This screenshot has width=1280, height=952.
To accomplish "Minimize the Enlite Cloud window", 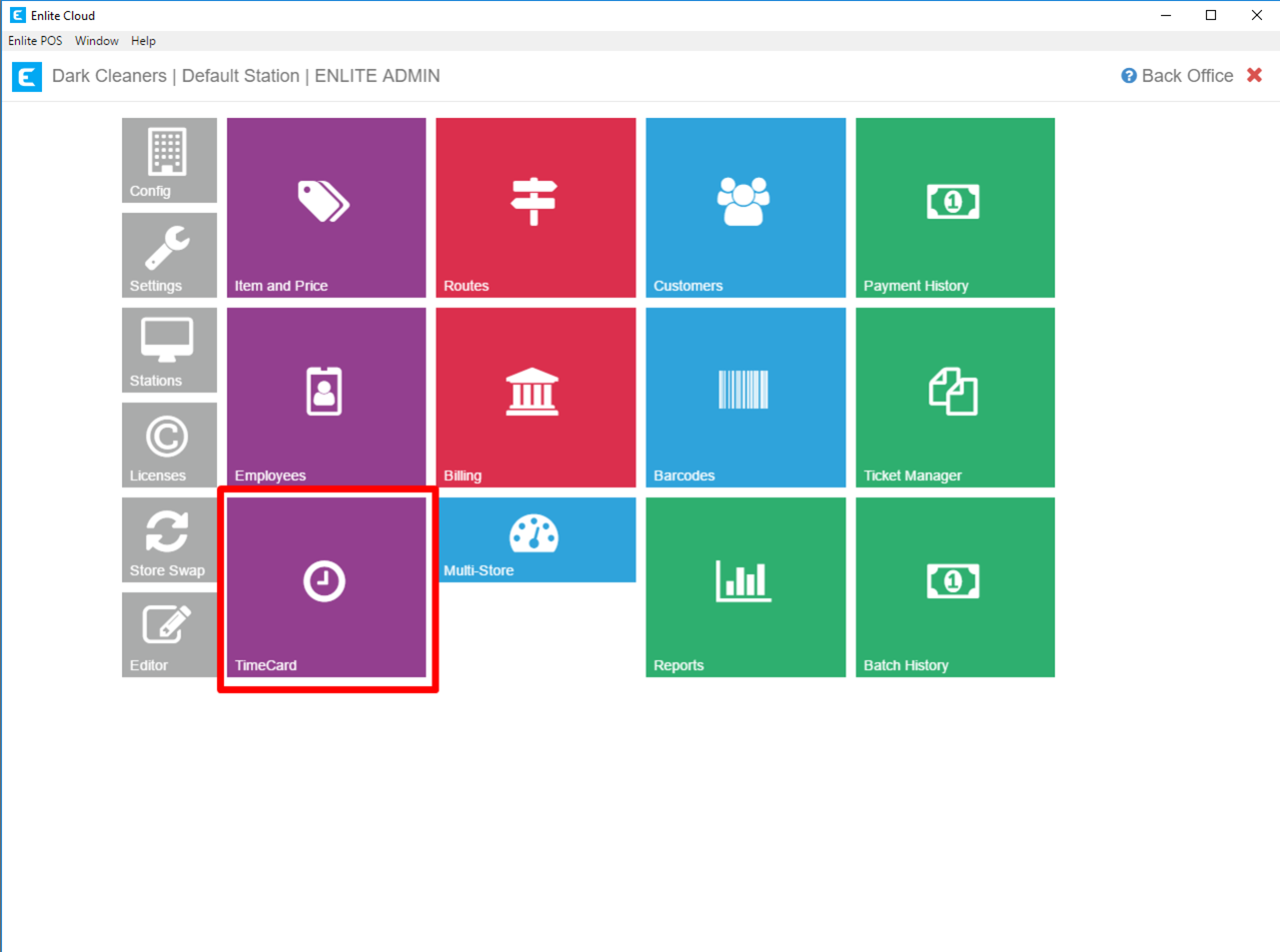I will point(1166,15).
